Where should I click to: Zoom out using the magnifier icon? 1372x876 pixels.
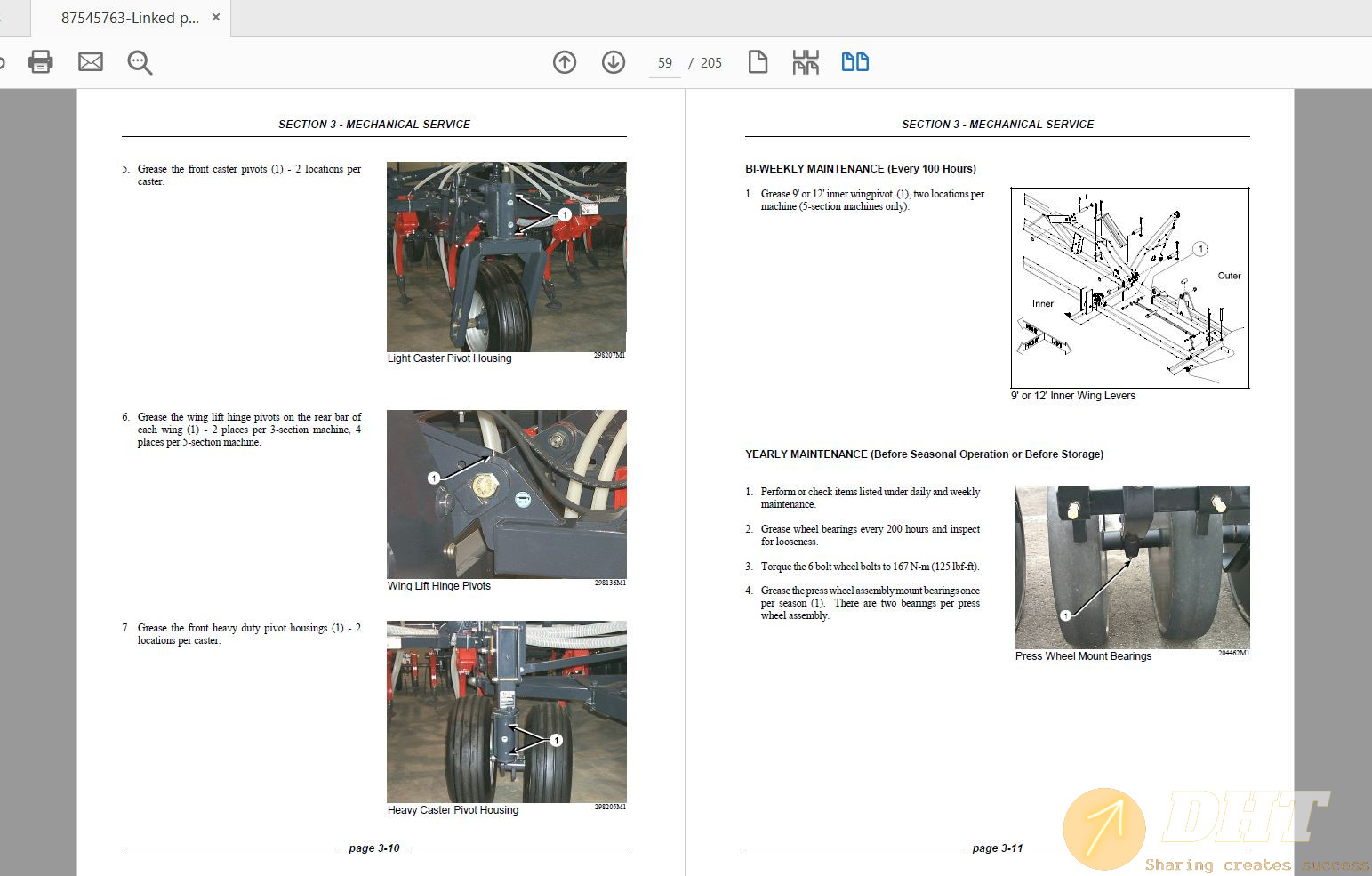(139, 62)
